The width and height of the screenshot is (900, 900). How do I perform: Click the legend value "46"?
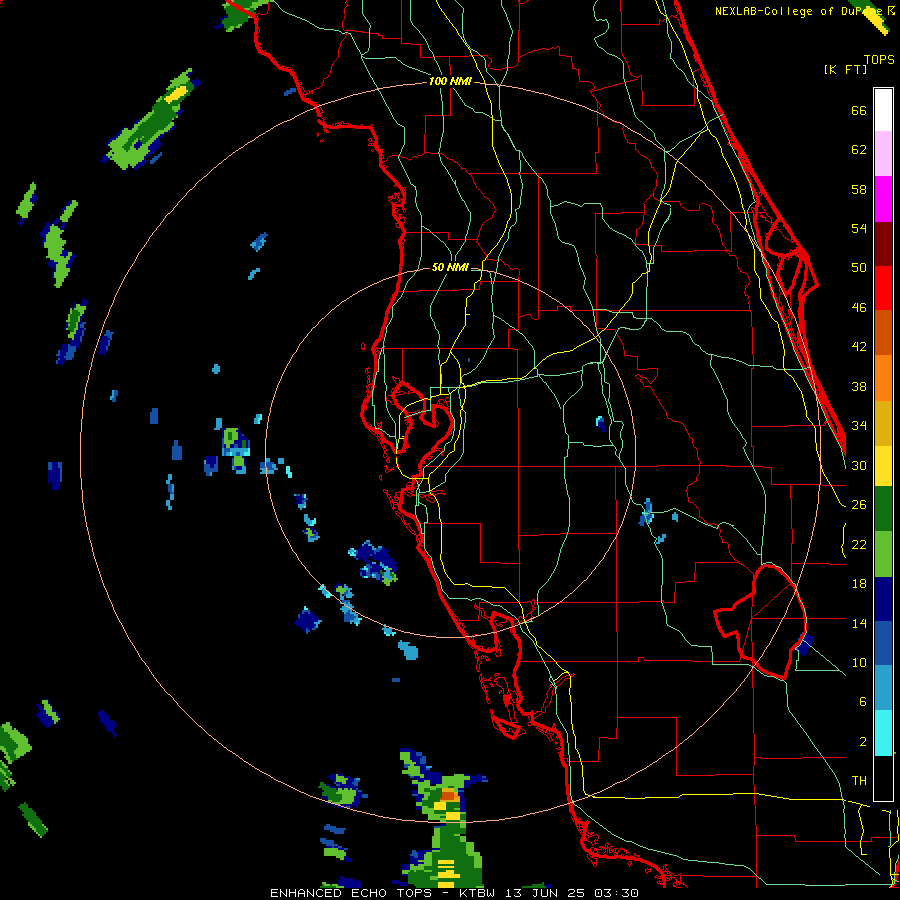(x=859, y=307)
